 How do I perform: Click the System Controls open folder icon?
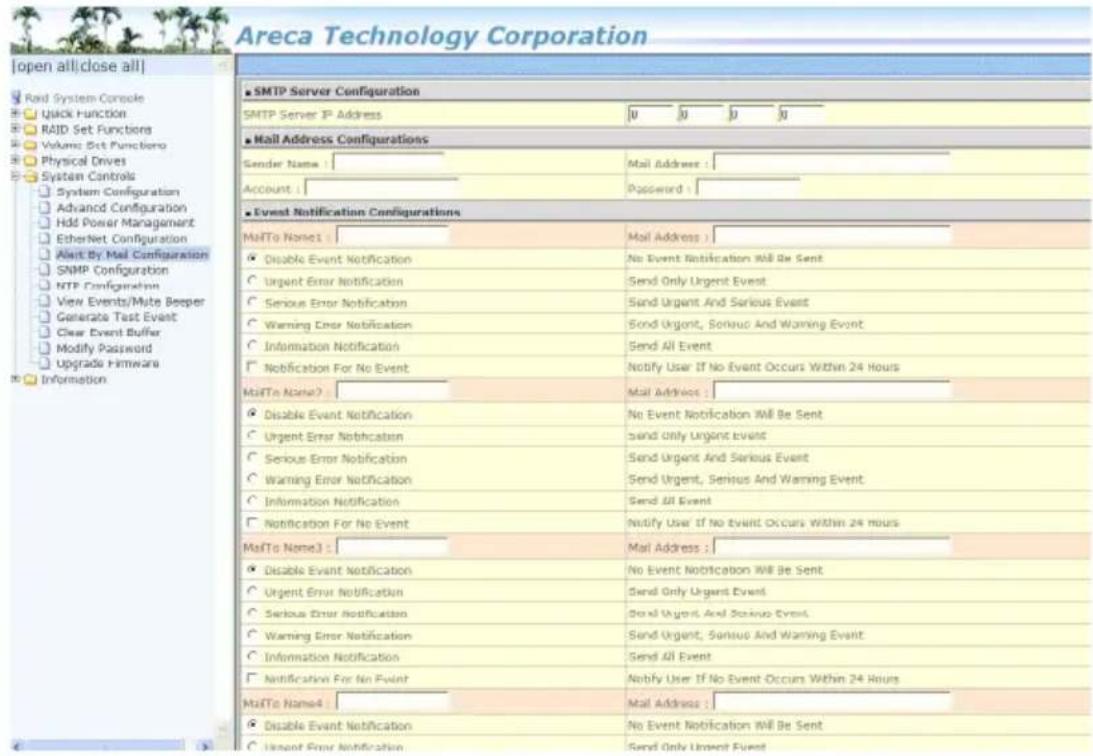click(x=30, y=176)
